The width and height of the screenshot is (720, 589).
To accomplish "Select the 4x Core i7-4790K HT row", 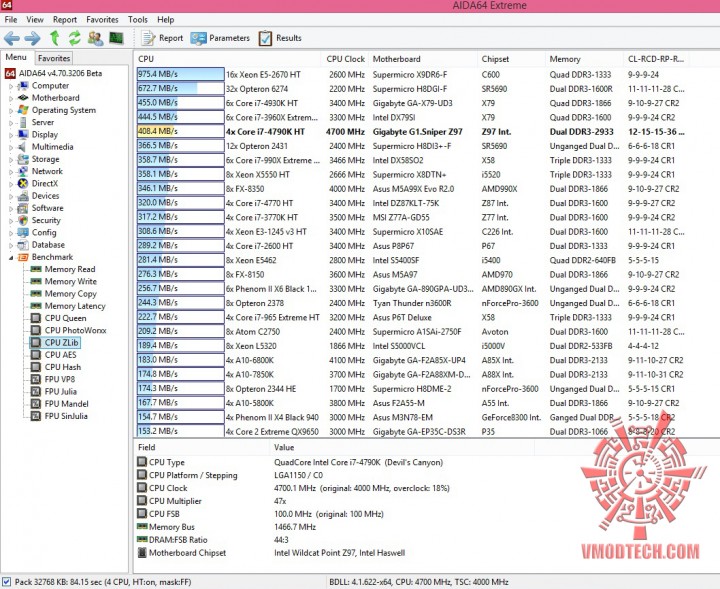I will [412, 131].
